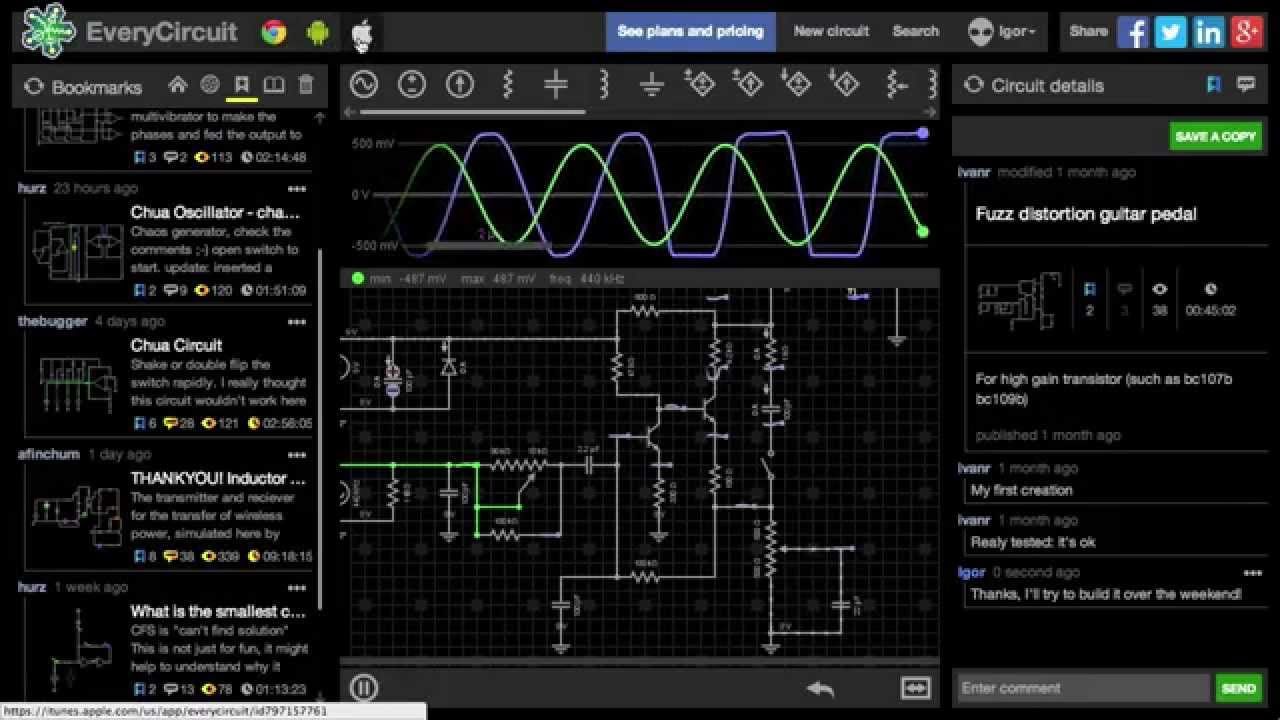Click the See plans and pricing button
Image resolution: width=1280 pixels, height=720 pixels.
pos(690,31)
